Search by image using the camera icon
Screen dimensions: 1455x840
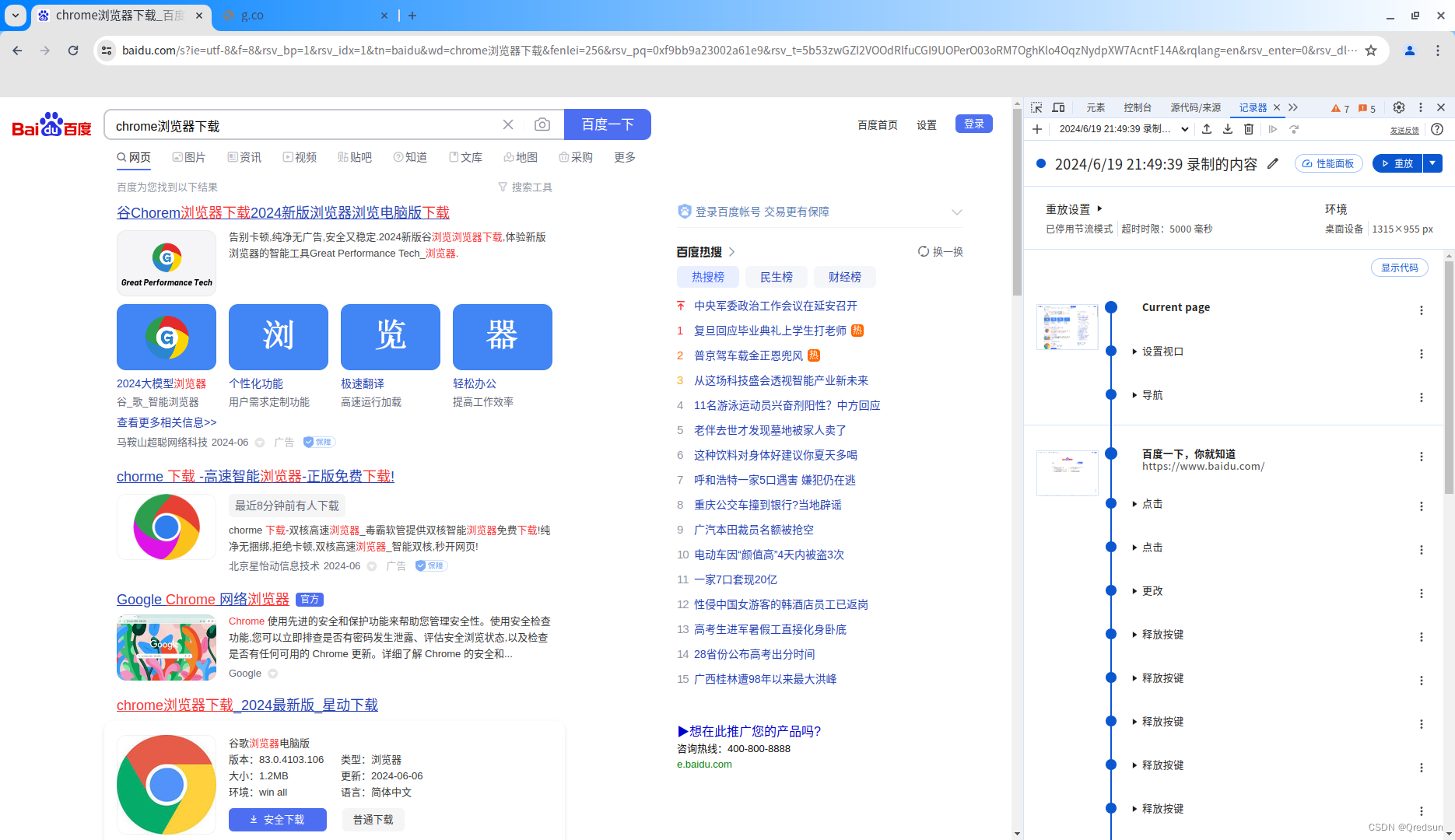[x=542, y=124]
